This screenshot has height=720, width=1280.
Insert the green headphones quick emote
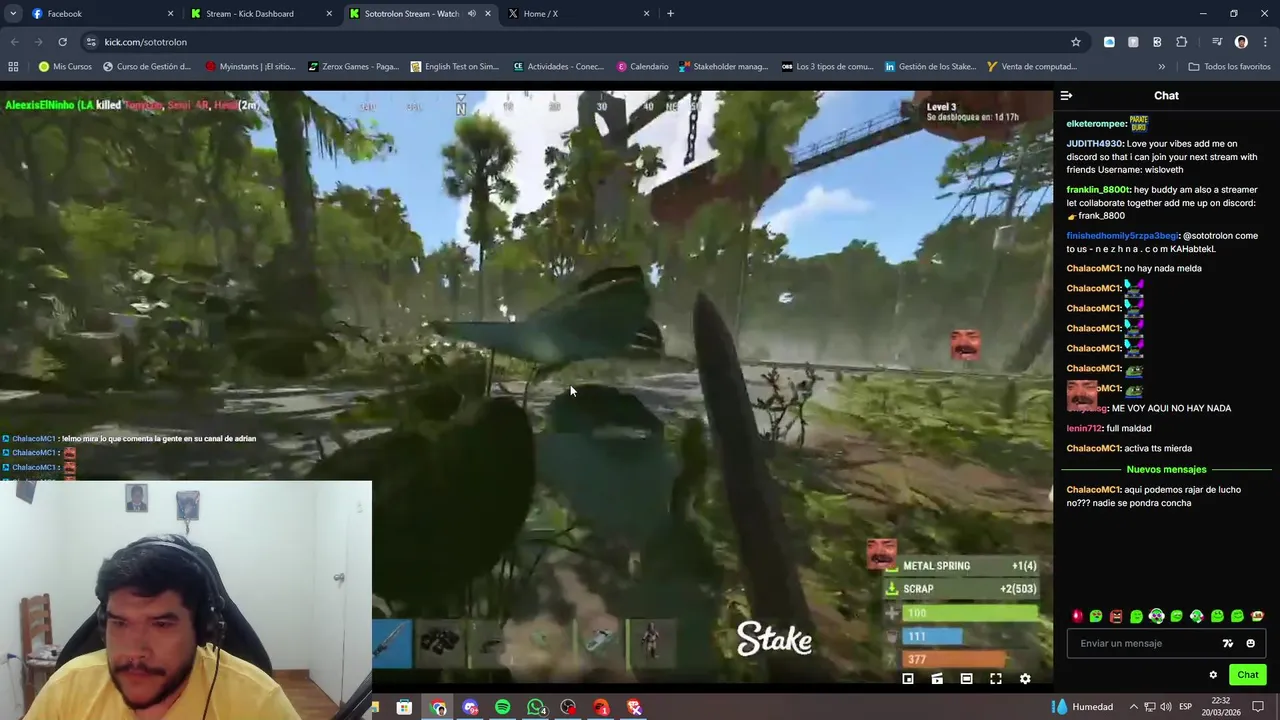tap(1156, 616)
